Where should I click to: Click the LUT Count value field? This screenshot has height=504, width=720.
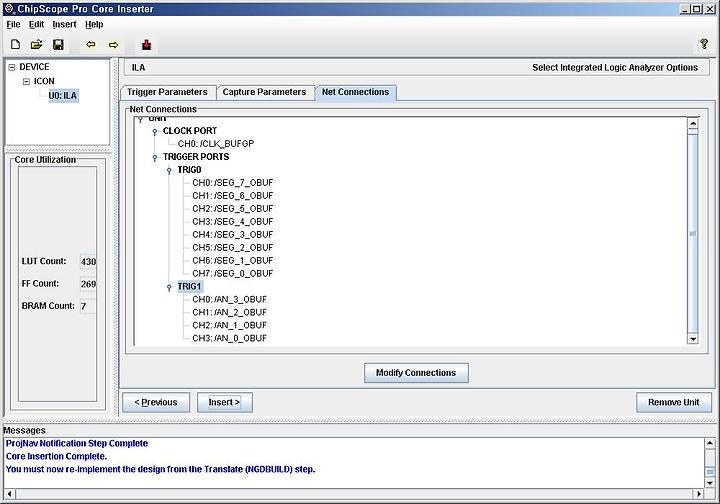coord(88,262)
